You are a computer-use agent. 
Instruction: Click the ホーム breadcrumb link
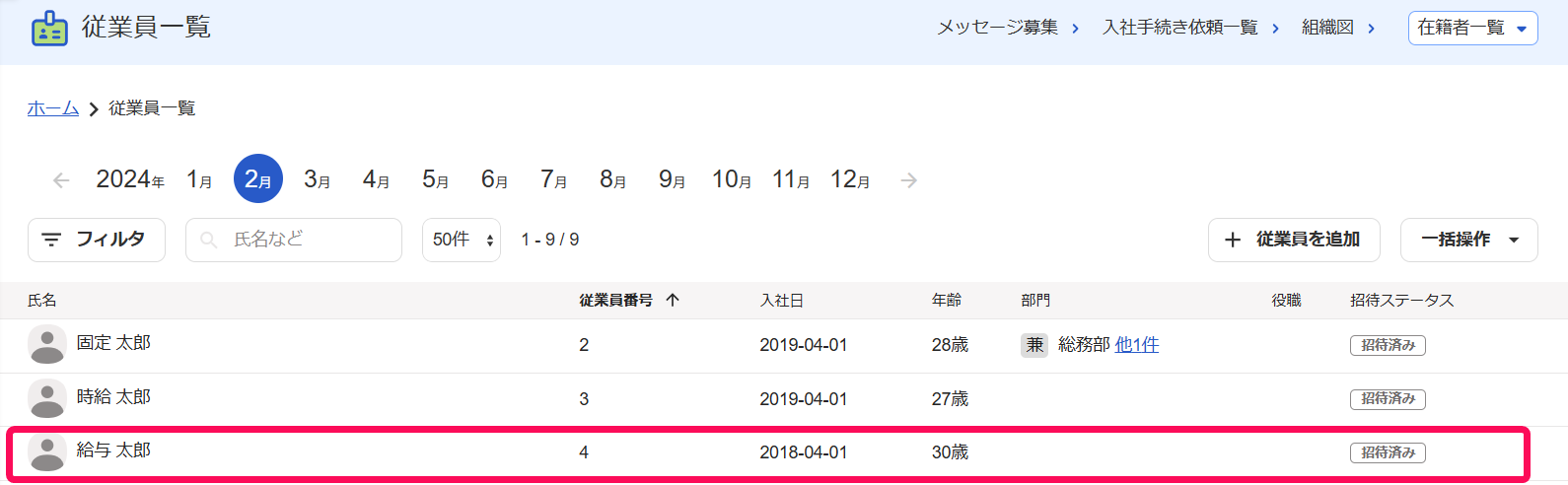pos(53,108)
